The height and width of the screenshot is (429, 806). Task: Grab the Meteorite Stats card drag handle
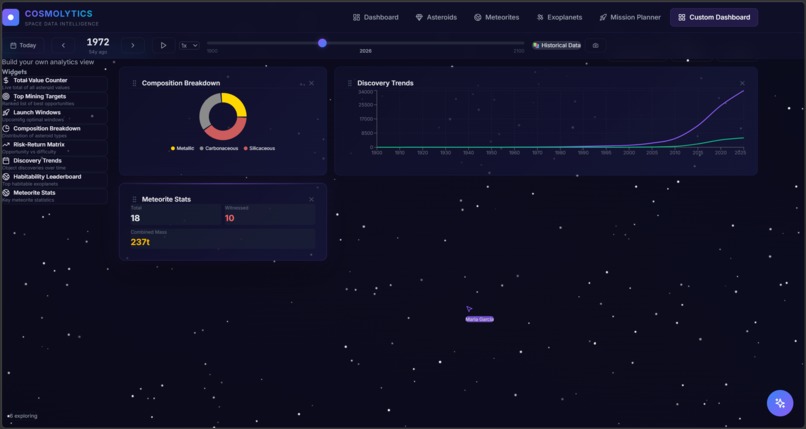134,199
